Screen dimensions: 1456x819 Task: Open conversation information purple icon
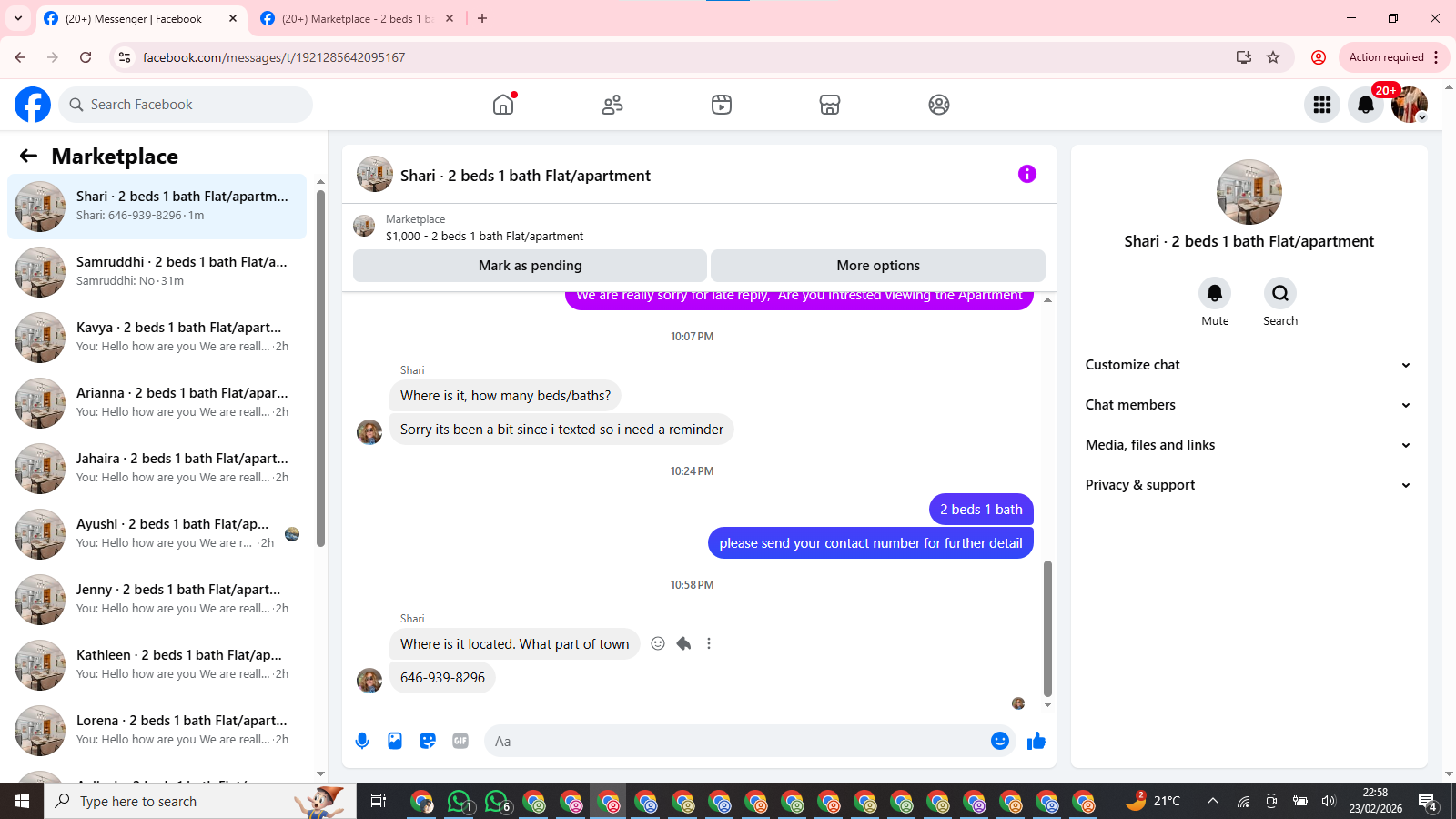pos(1027,174)
